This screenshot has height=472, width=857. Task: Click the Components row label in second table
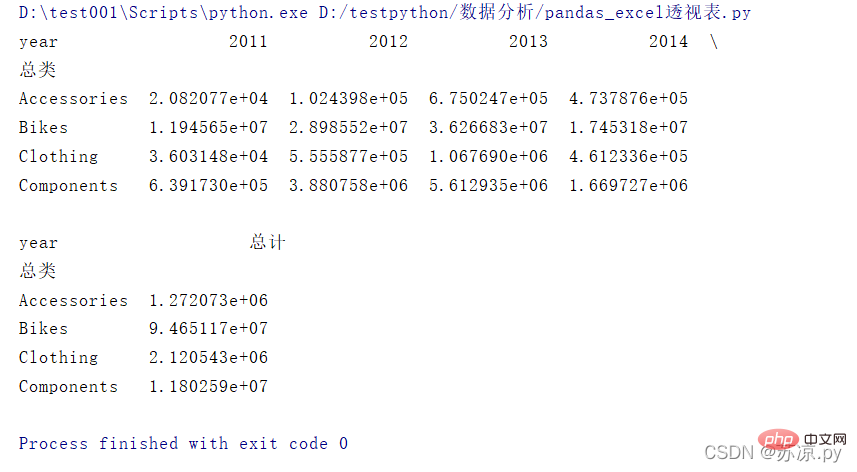pos(68,387)
